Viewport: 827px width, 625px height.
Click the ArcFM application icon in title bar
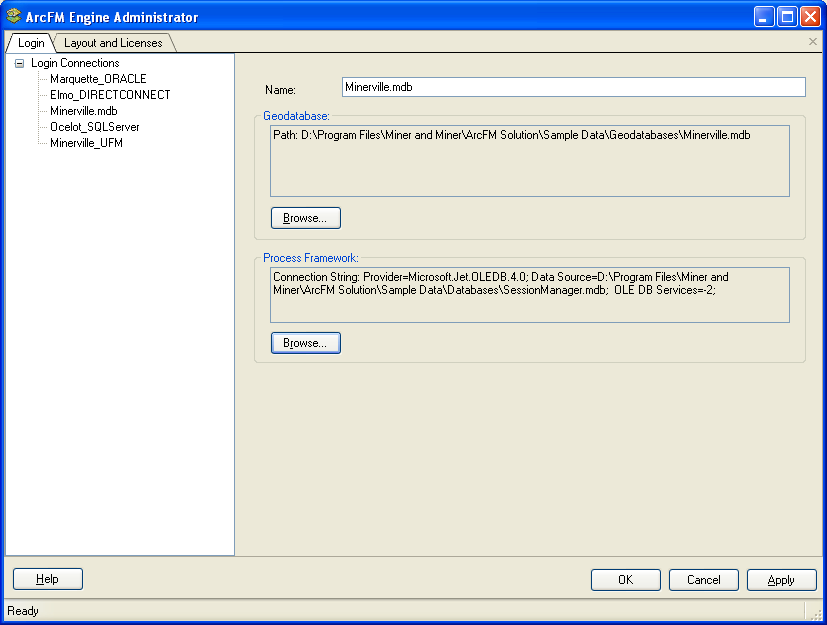tap(14, 17)
